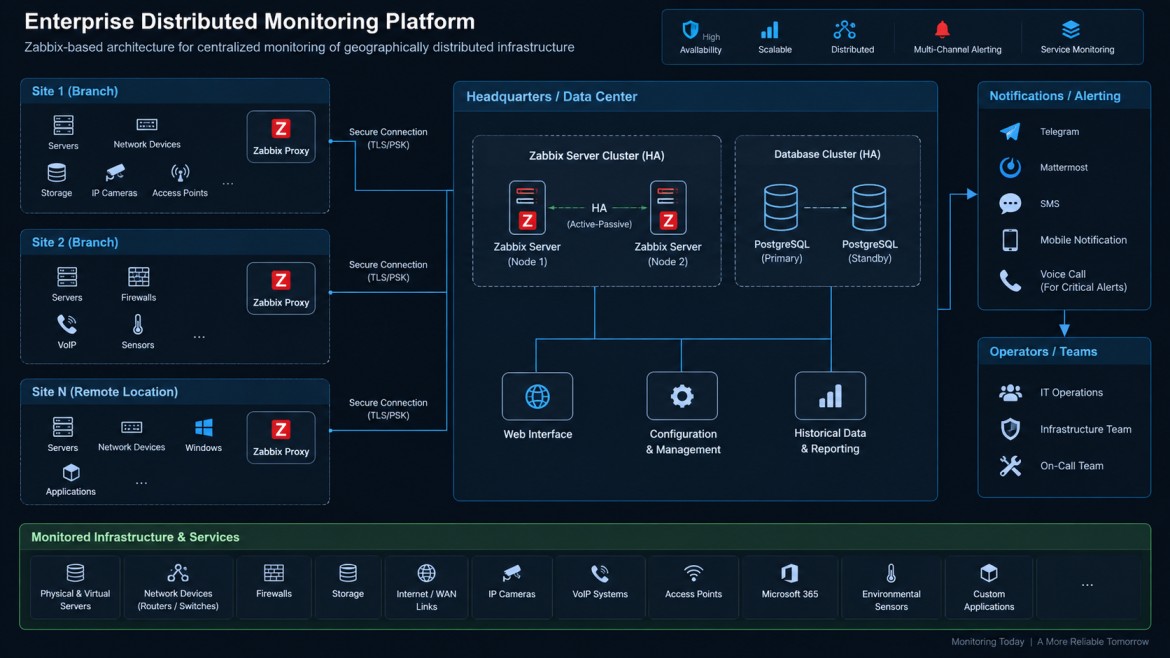The height and width of the screenshot is (658, 1170).
Task: Click the Windows logo in Site N
Action: [203, 427]
